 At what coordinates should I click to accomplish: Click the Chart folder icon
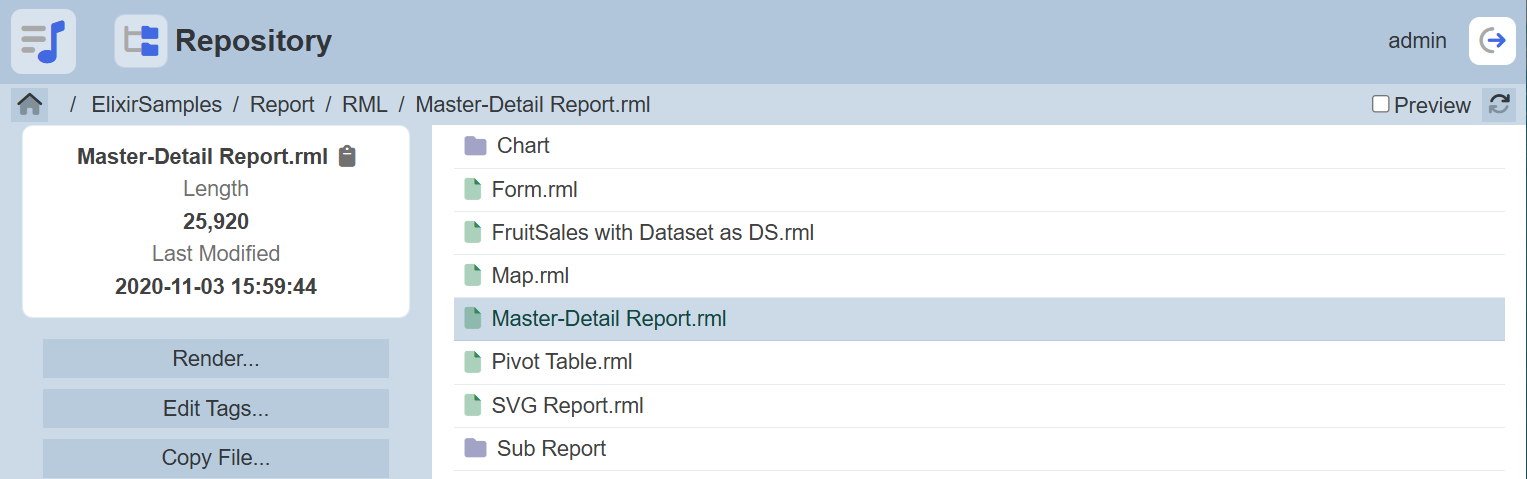[475, 146]
